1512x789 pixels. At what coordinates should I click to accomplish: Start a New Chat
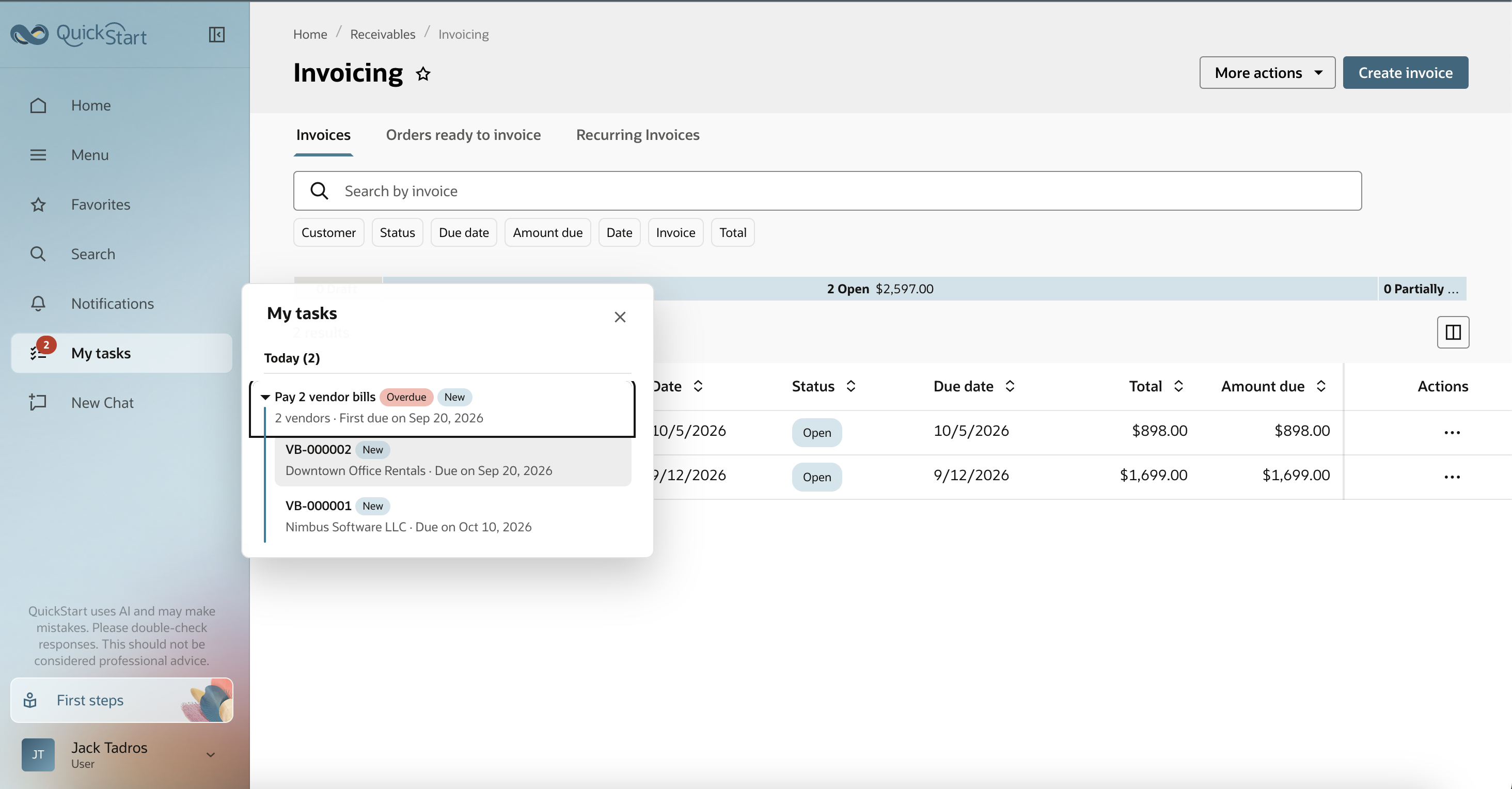pyautogui.click(x=121, y=403)
